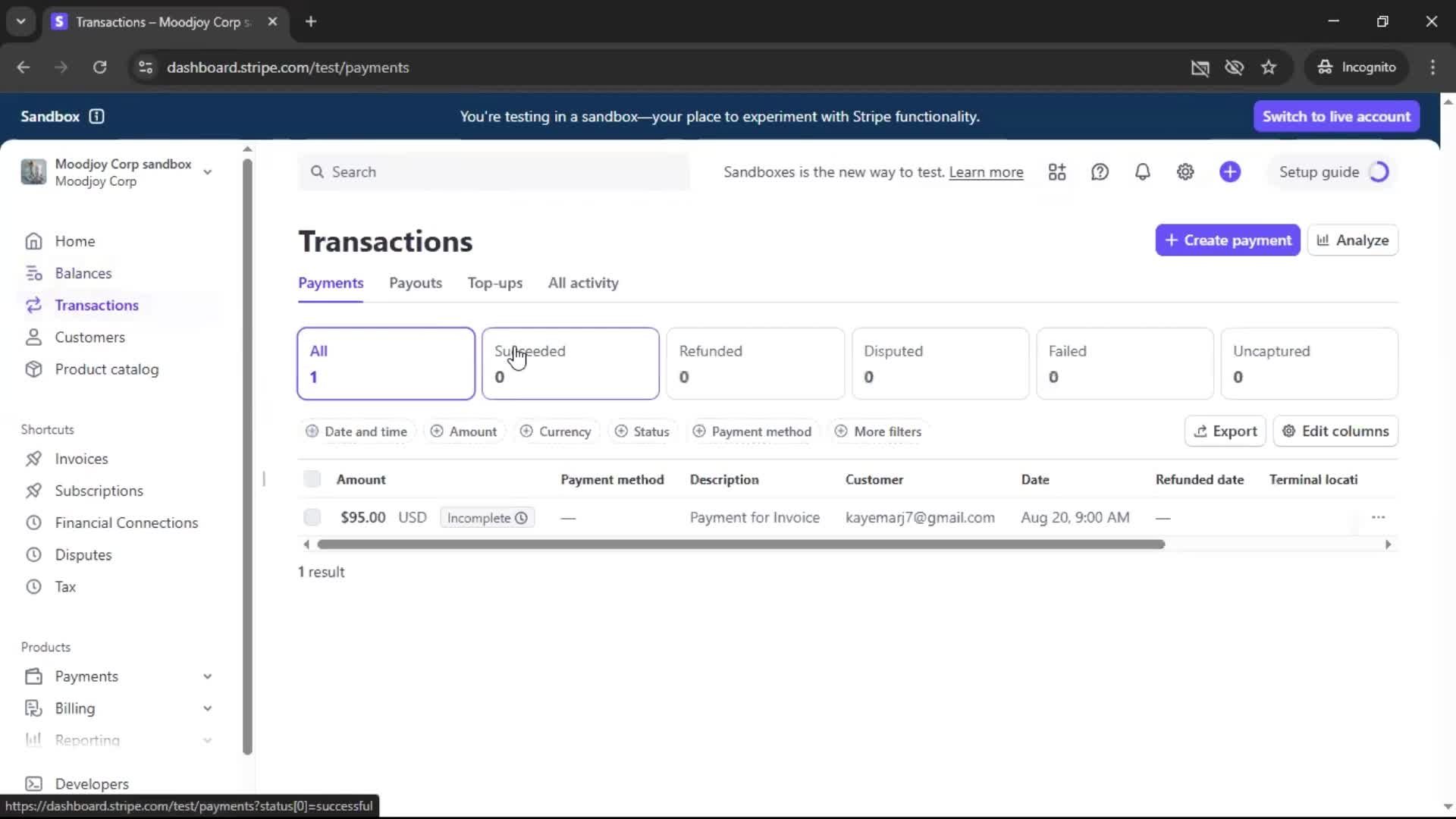
Task: Open row options three-dot menu
Action: point(1378,517)
